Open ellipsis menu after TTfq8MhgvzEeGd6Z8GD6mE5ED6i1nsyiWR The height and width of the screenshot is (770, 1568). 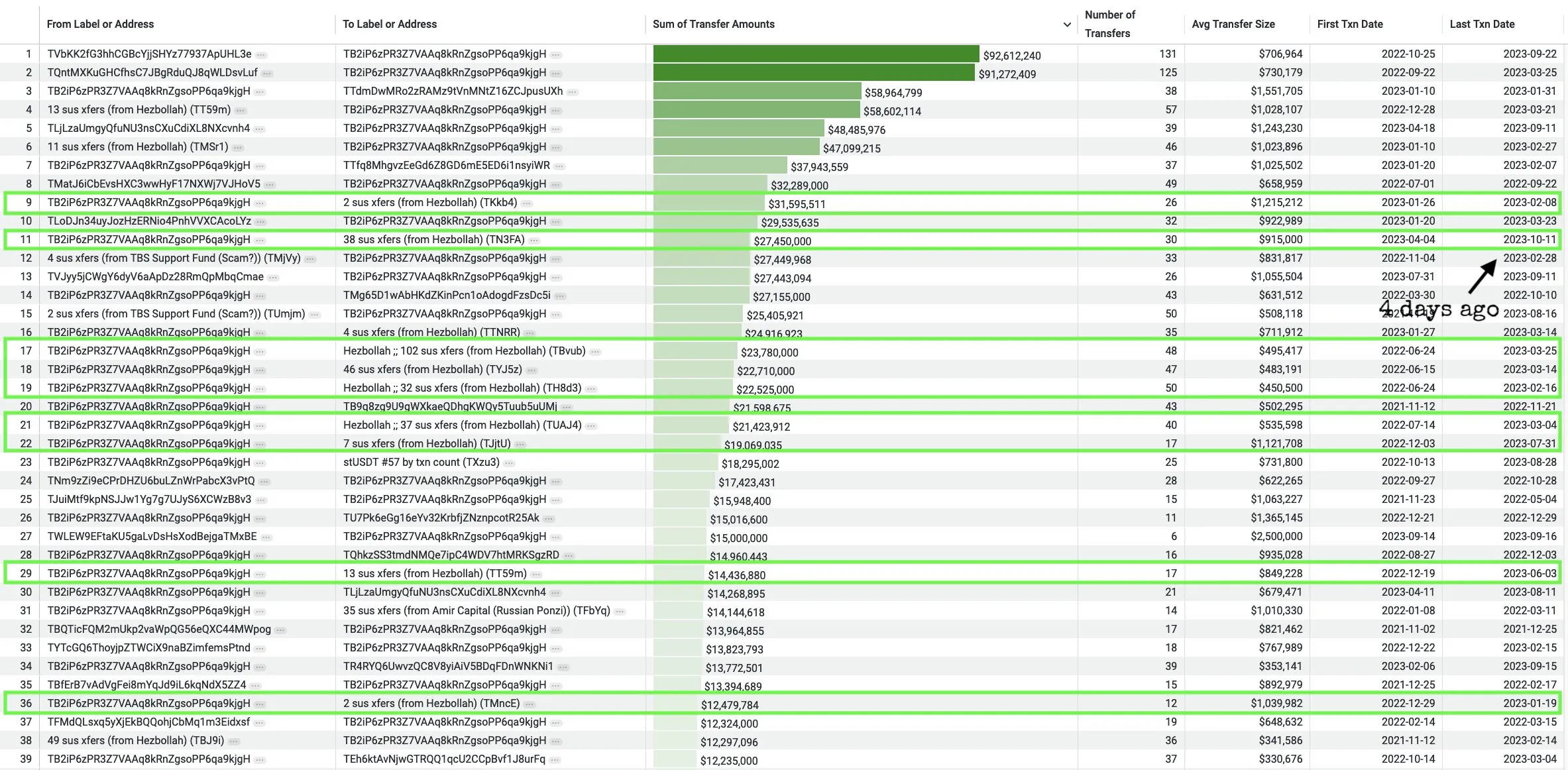click(x=560, y=166)
